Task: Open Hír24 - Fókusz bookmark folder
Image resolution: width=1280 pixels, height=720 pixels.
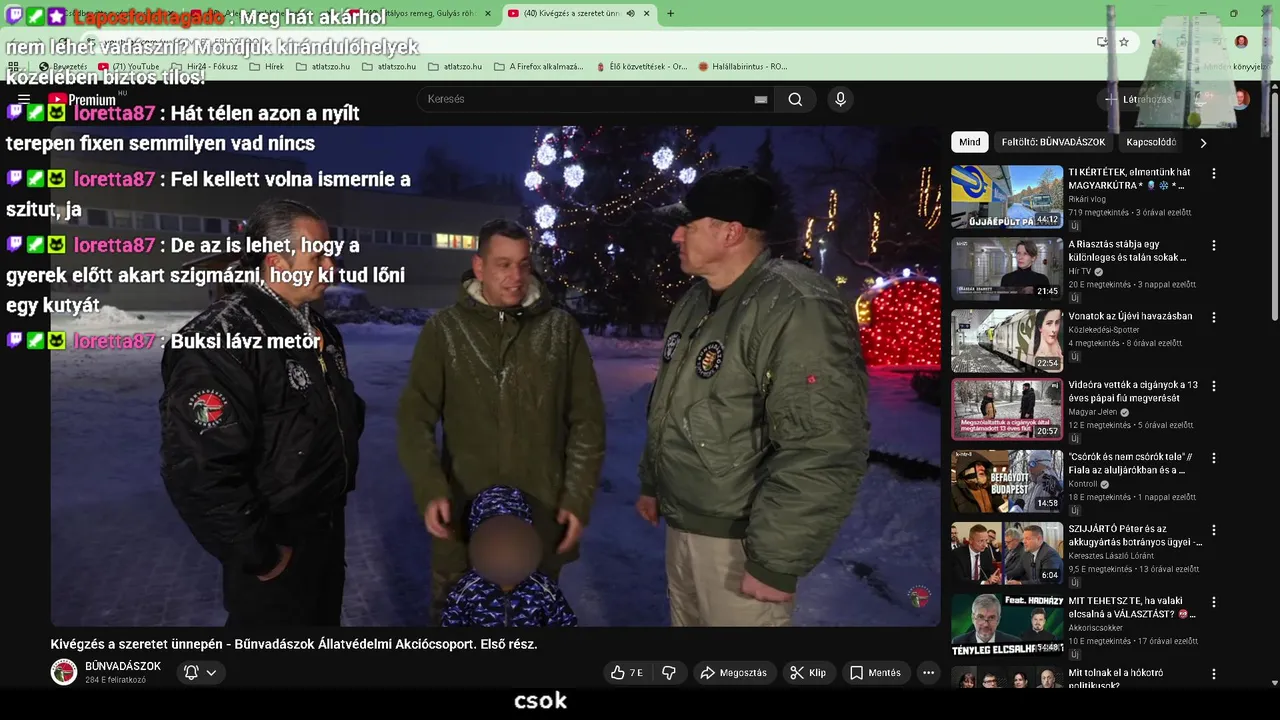Action: (204, 67)
